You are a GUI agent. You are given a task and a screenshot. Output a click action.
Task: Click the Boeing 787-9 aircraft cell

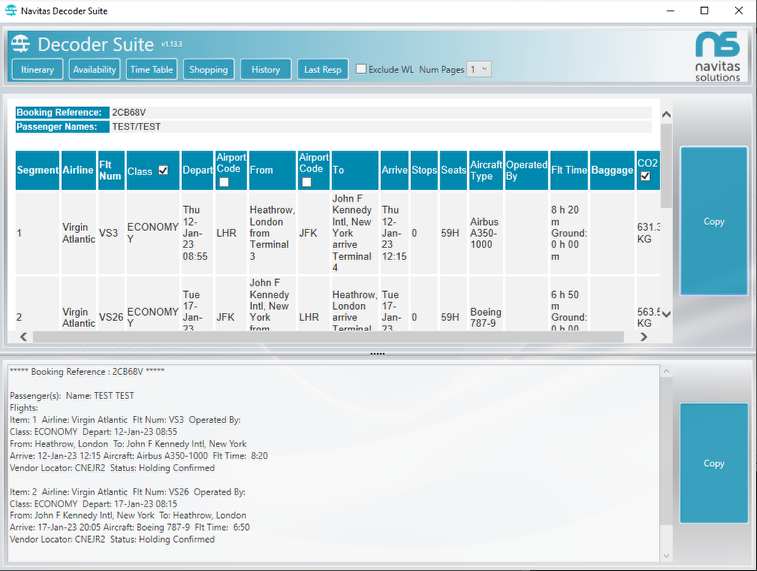pyautogui.click(x=486, y=317)
